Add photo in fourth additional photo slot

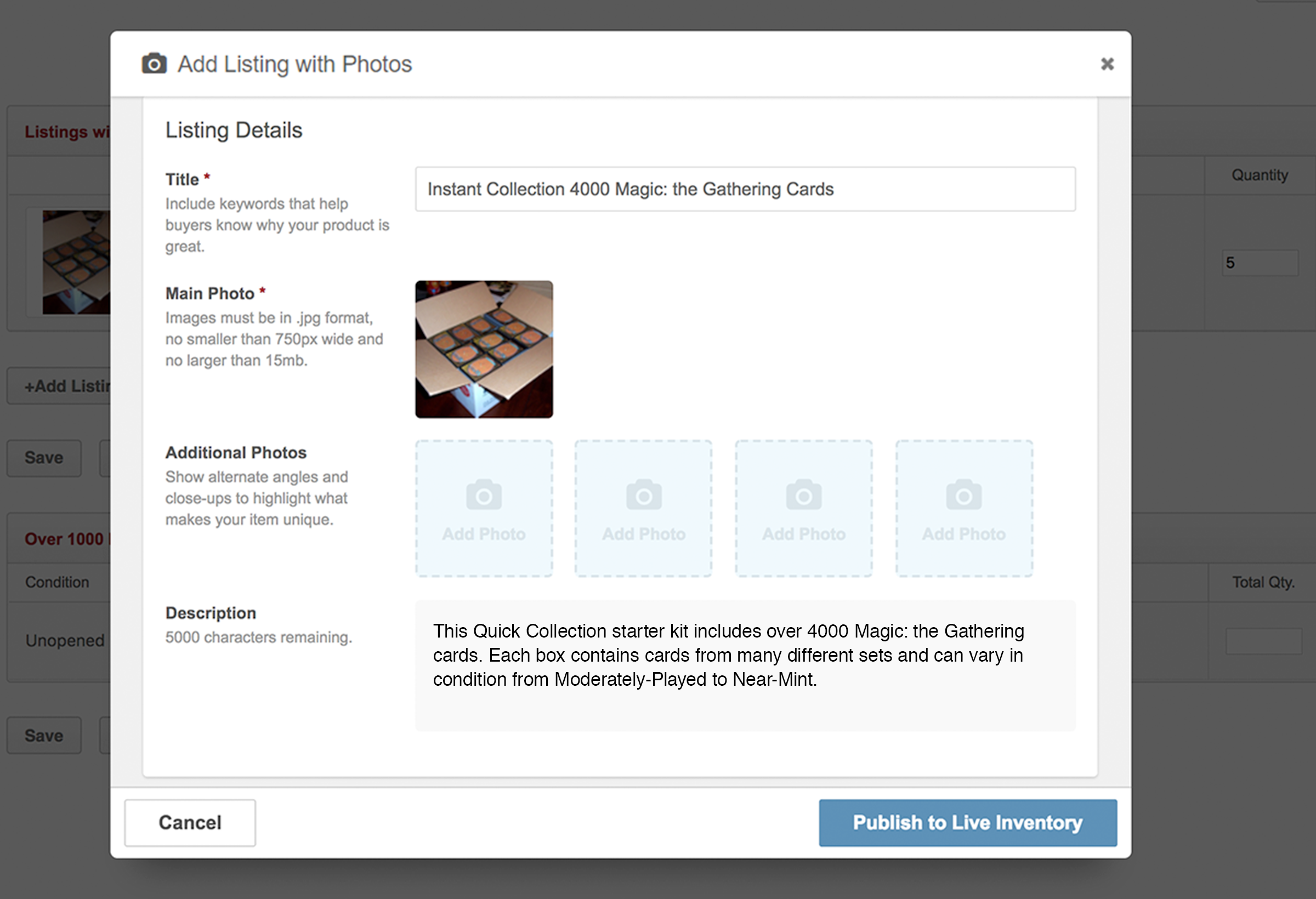coord(964,508)
